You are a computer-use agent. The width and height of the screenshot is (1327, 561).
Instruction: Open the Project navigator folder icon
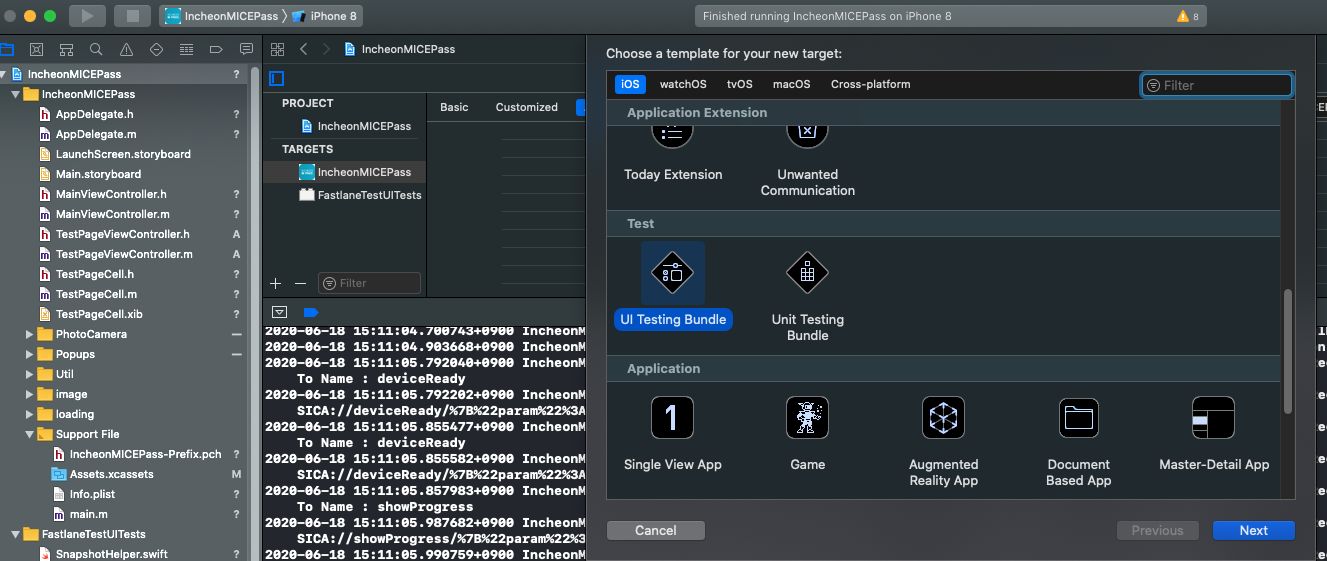7,49
